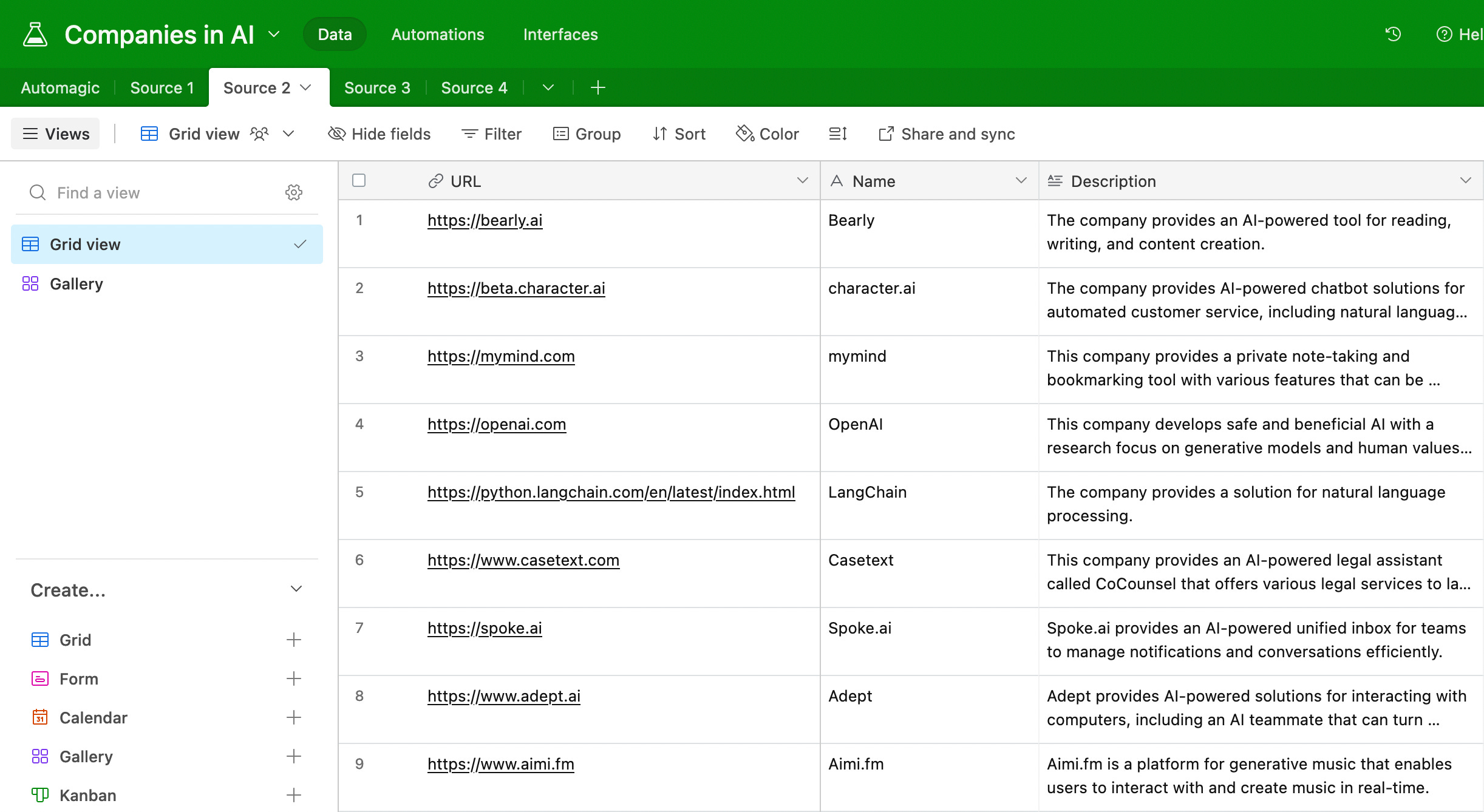This screenshot has width=1484, height=812.
Task: Open the python.langchain.com link
Action: (x=611, y=492)
